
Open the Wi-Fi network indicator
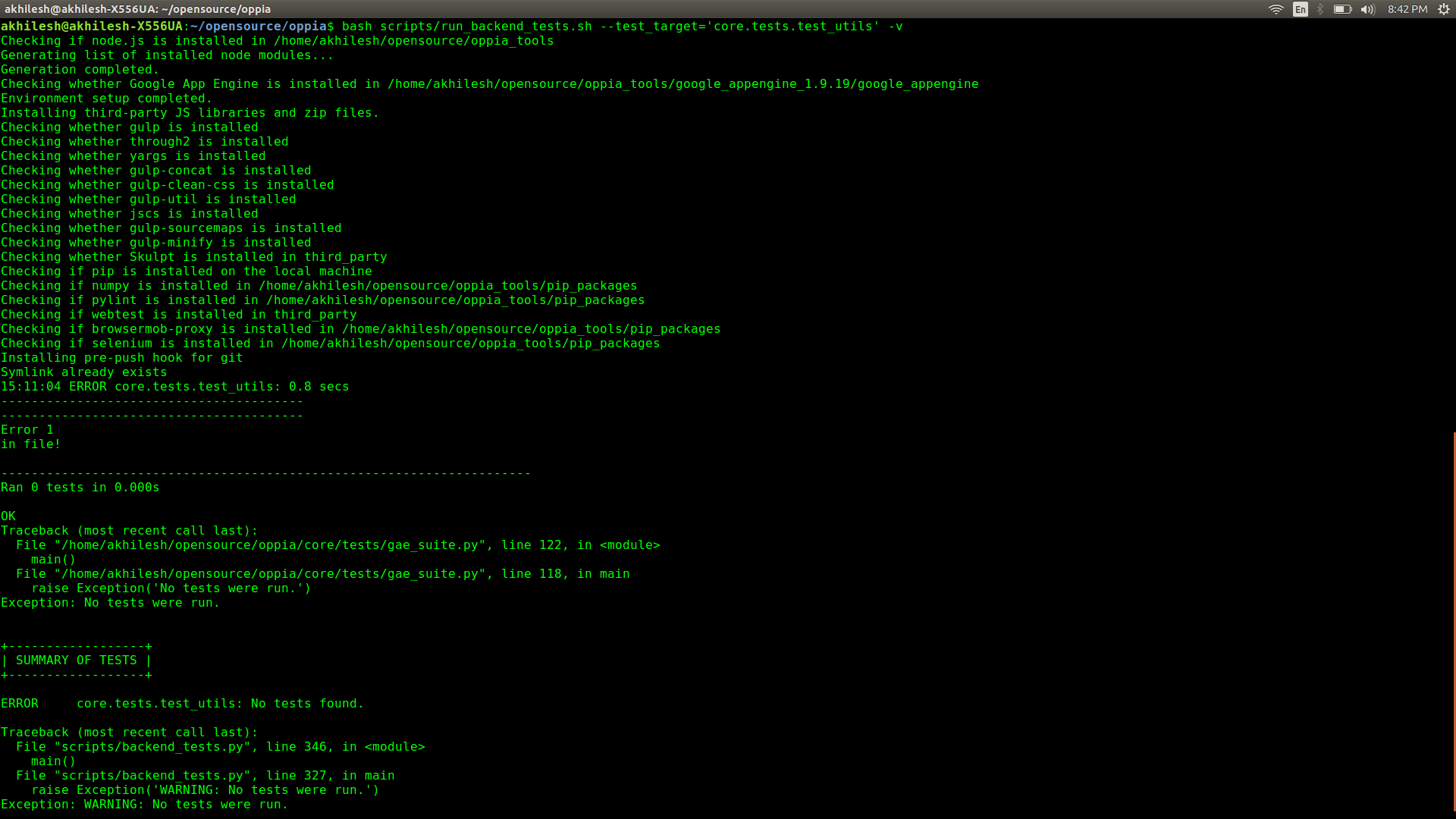pos(1276,9)
